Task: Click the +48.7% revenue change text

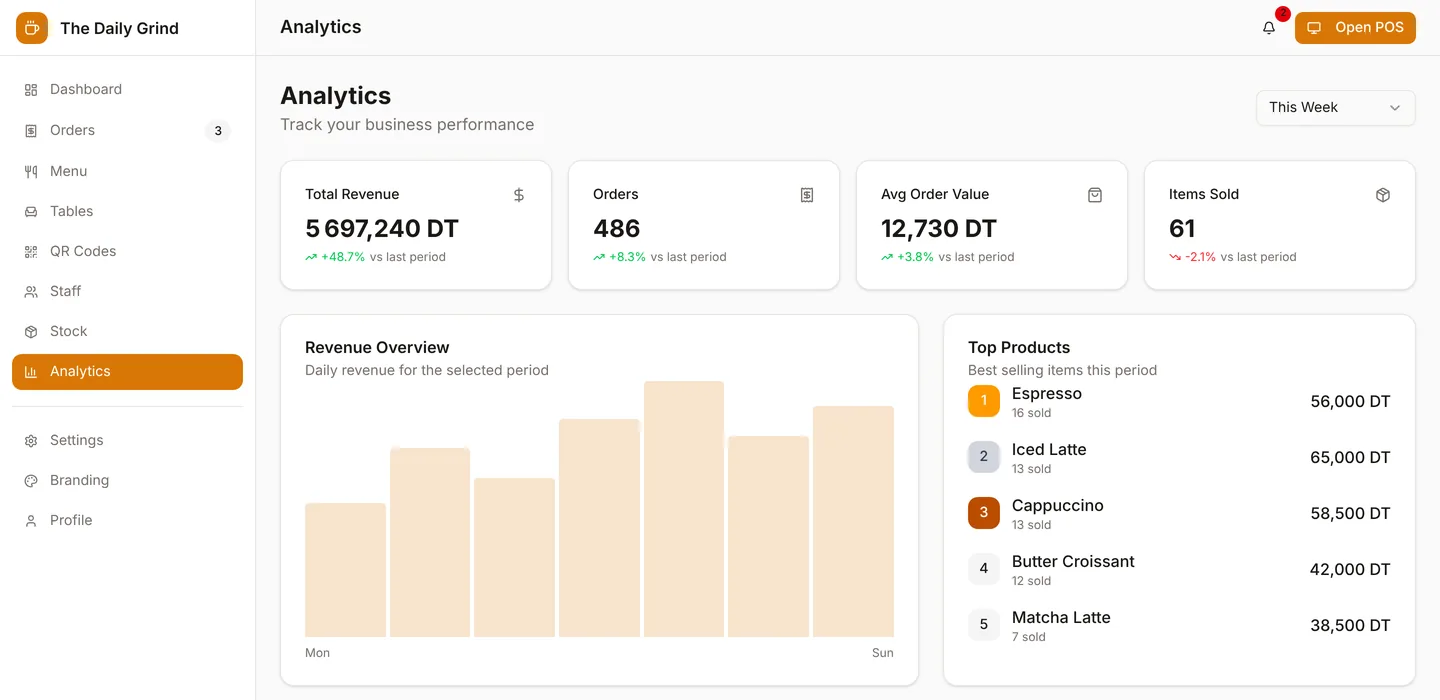Action: 343,257
